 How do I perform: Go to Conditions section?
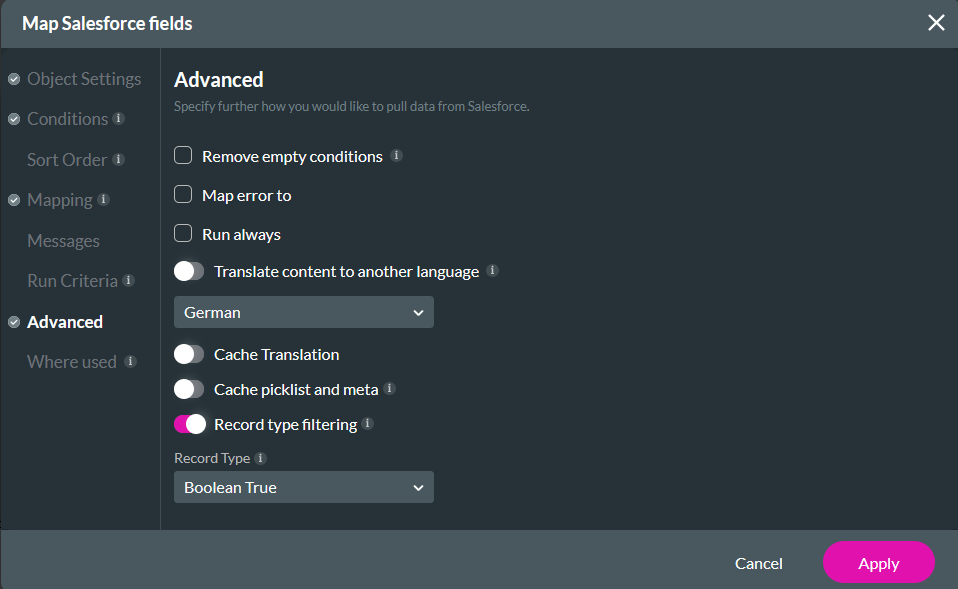(x=68, y=119)
